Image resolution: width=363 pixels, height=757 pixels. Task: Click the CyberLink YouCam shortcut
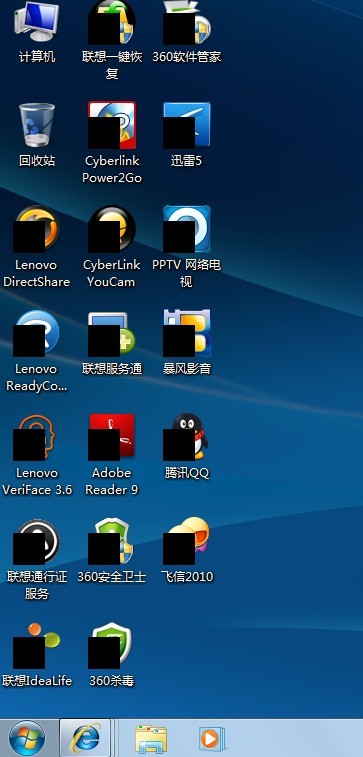[x=112, y=229]
